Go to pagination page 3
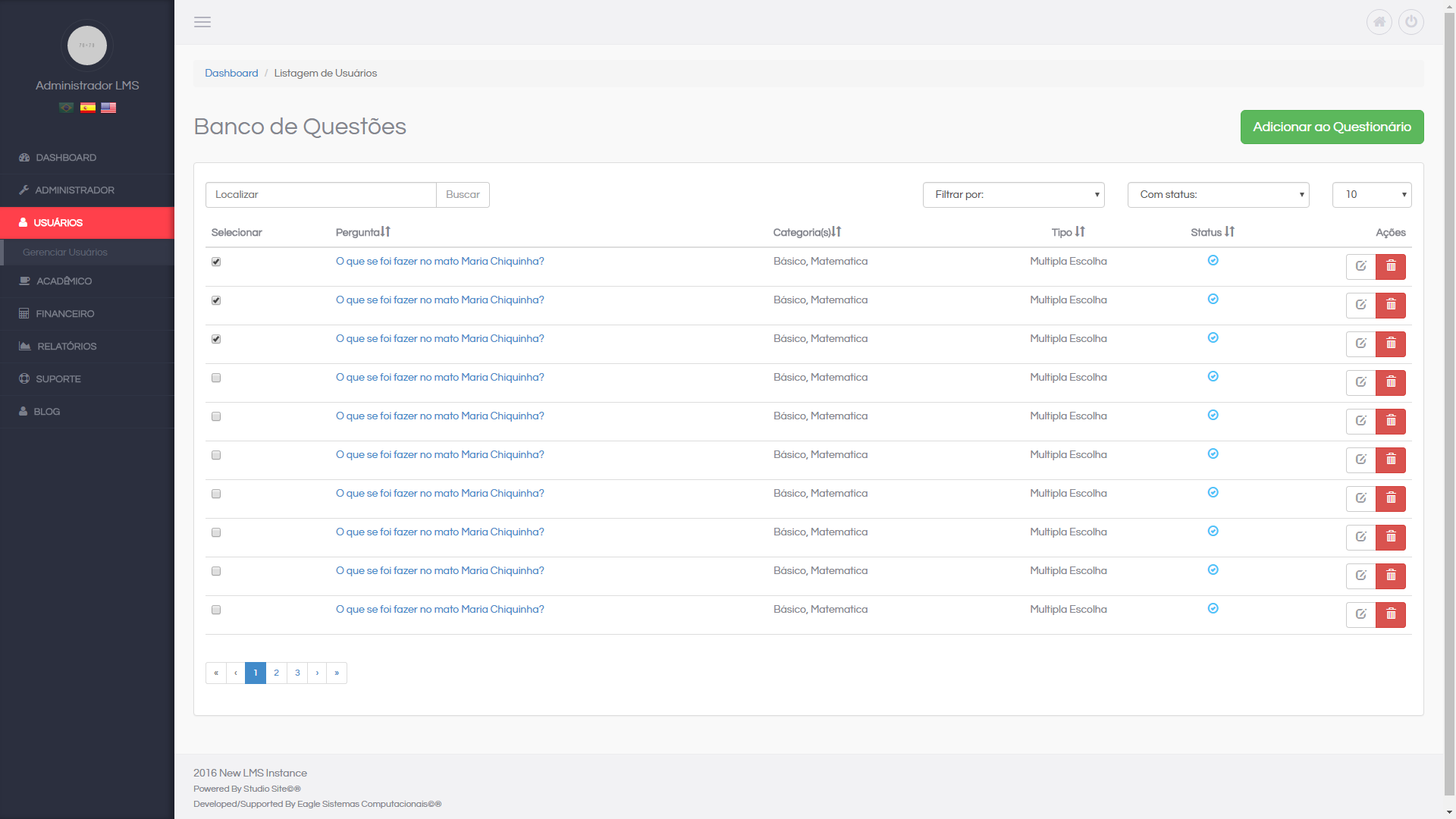Screen dimensions: 1456x819 tap(297, 673)
